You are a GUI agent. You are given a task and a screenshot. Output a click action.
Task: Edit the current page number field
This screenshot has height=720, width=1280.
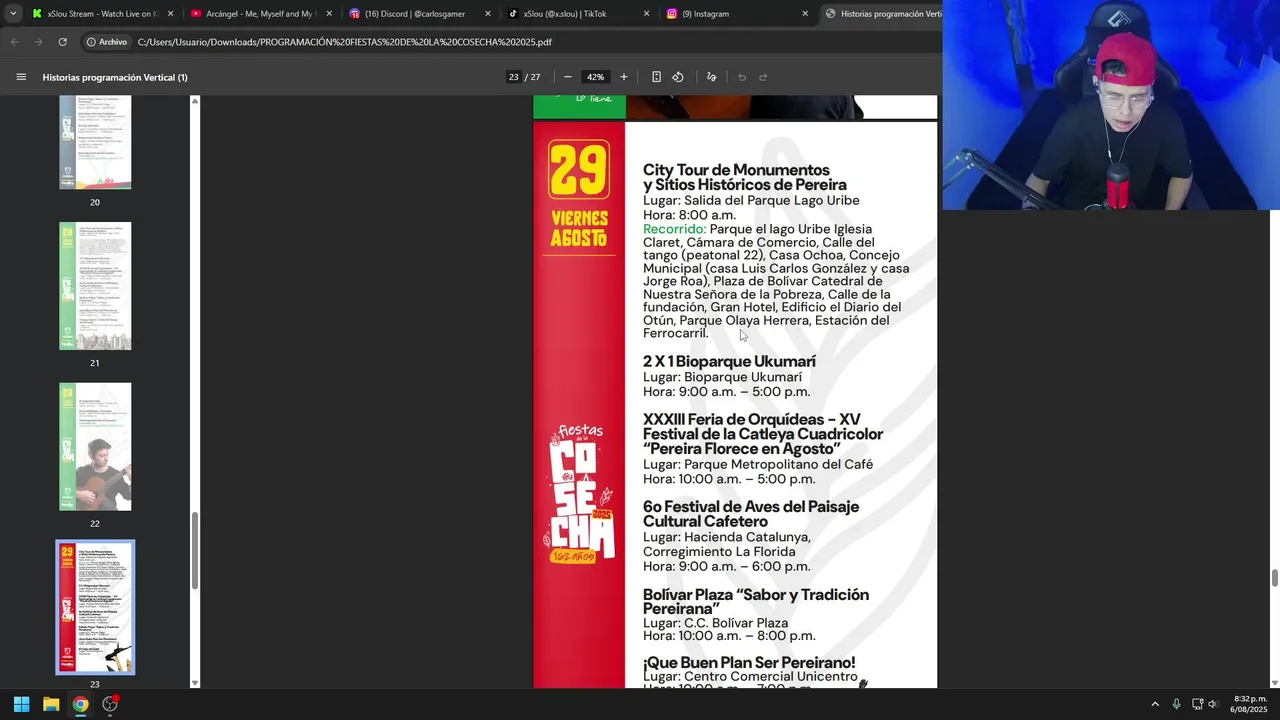pos(513,77)
